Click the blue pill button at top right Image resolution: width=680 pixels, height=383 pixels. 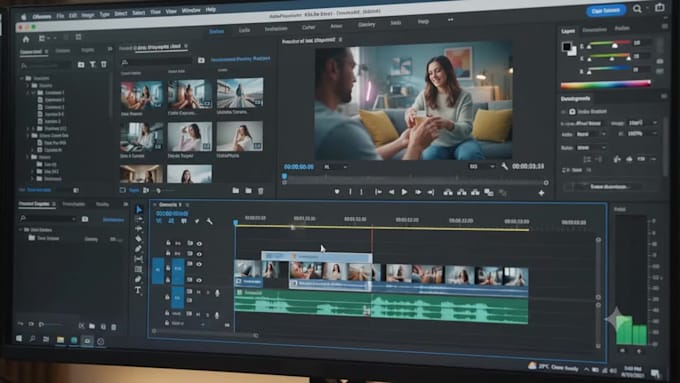pyautogui.click(x=605, y=11)
